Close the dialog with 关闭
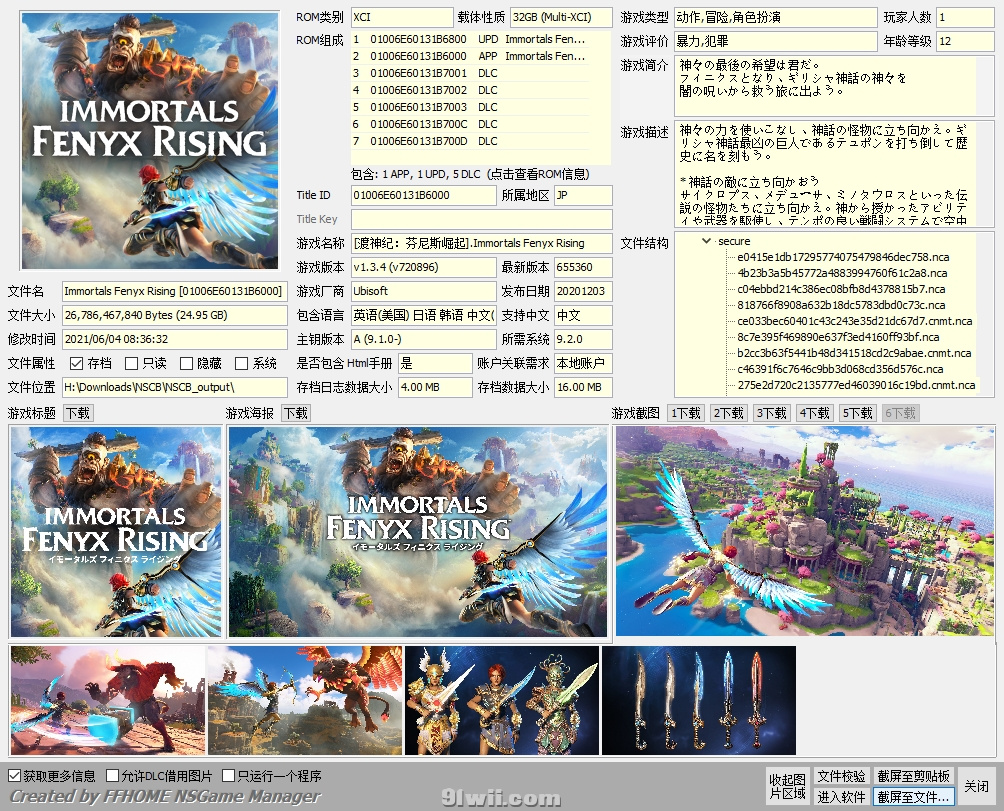The height and width of the screenshot is (811, 1004). pos(976,787)
